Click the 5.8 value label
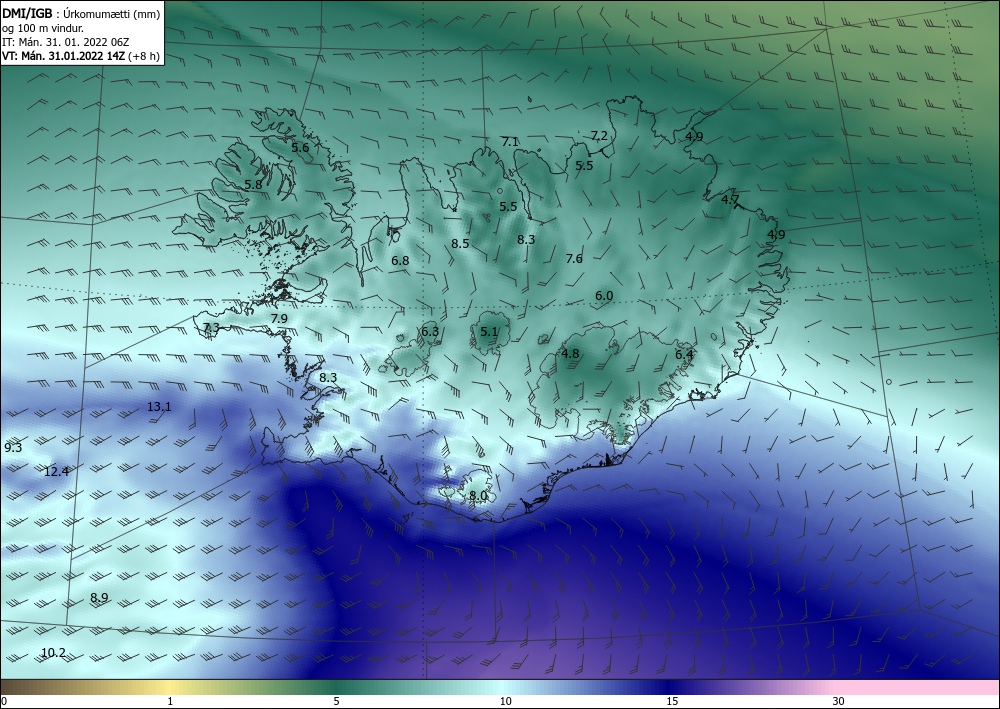1000x709 pixels. 253,185
